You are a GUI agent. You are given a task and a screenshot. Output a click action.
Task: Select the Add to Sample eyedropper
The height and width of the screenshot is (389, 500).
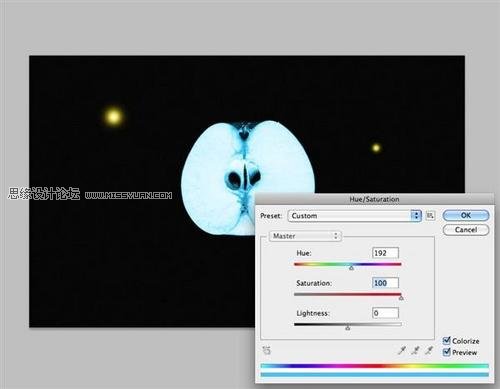[x=415, y=350]
